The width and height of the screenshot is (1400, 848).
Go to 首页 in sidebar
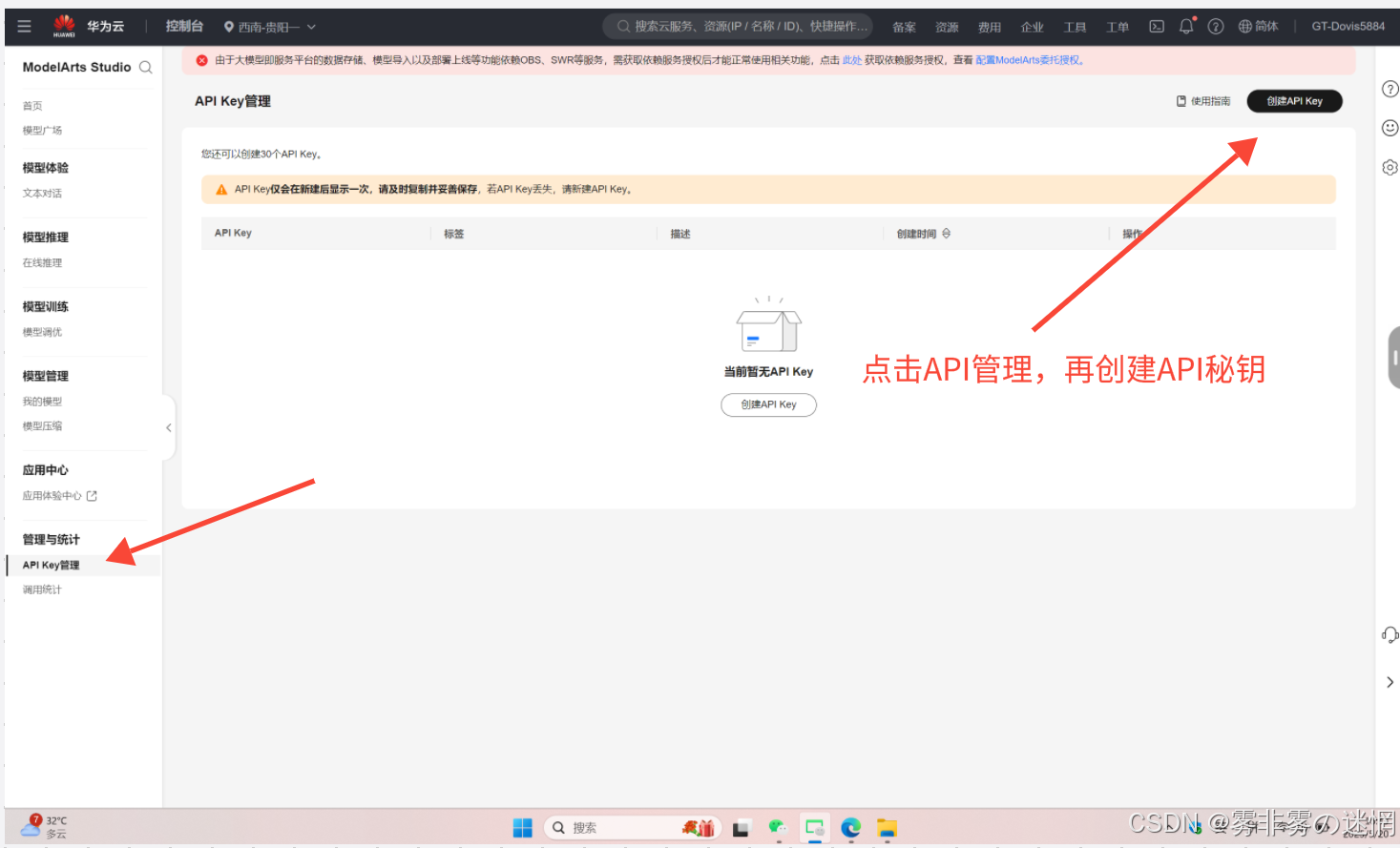pyautogui.click(x=32, y=106)
